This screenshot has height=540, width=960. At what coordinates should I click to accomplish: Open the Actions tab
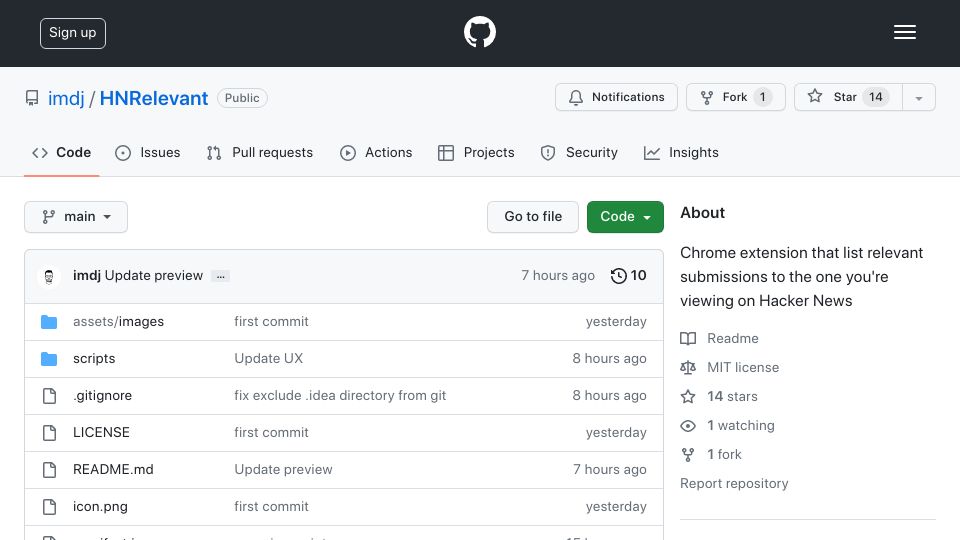pyautogui.click(x=376, y=152)
